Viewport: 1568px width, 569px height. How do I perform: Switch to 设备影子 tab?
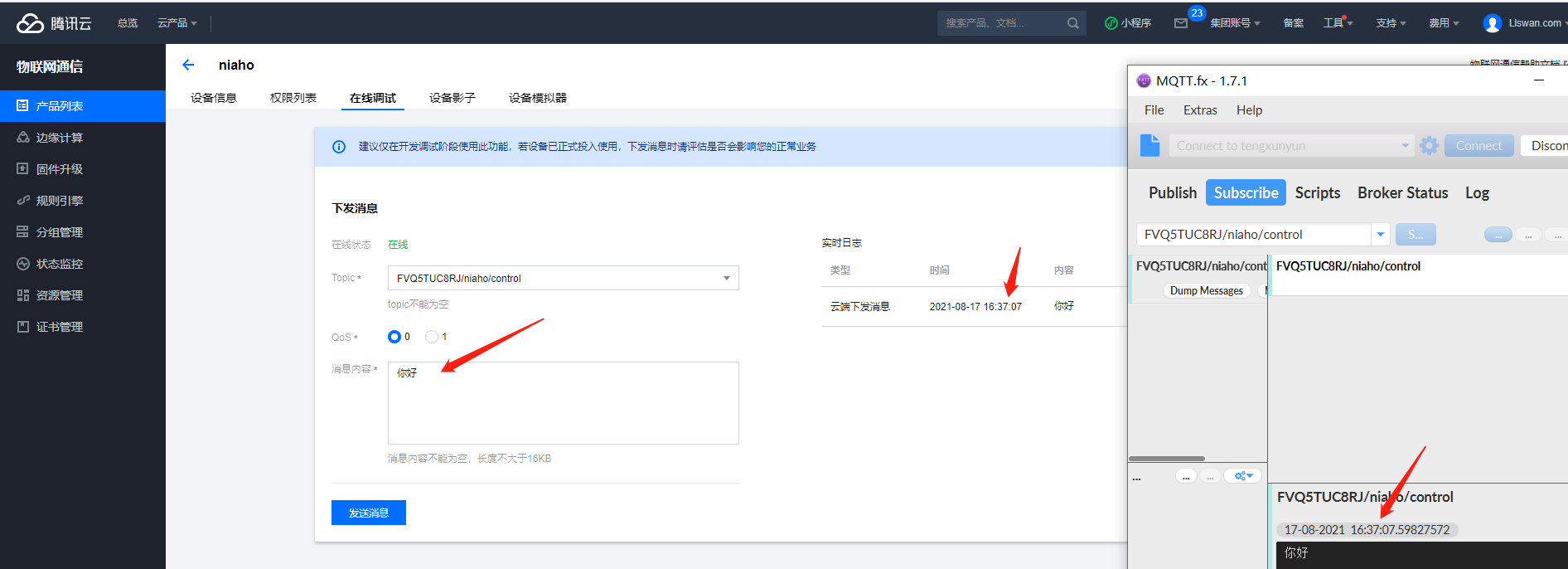point(452,98)
